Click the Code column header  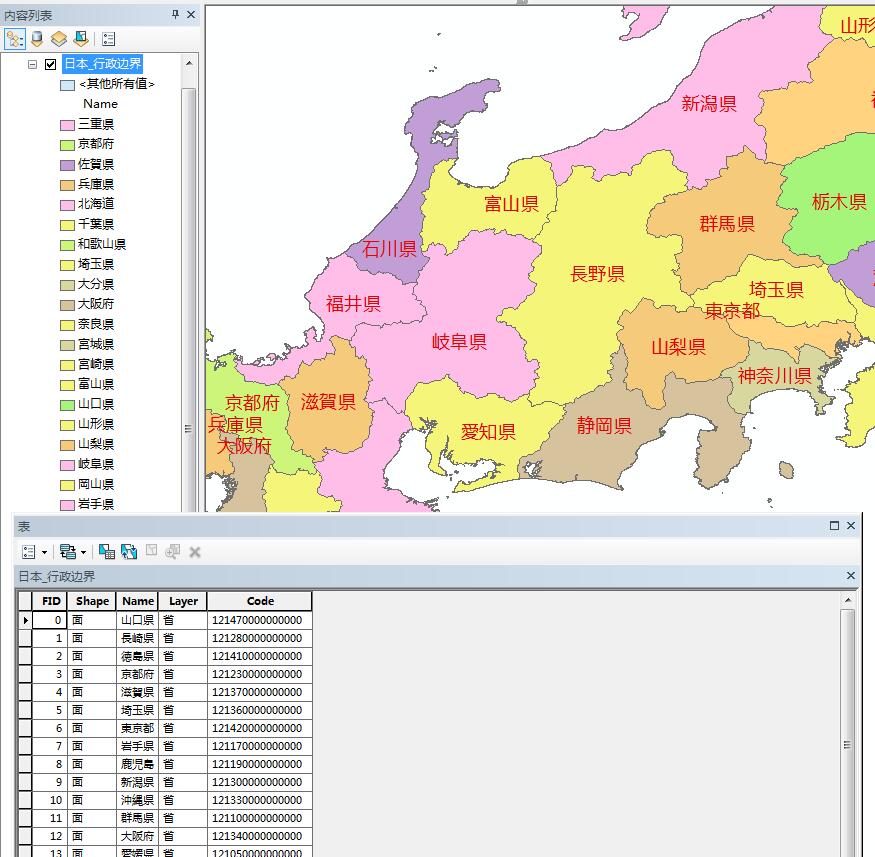(258, 601)
